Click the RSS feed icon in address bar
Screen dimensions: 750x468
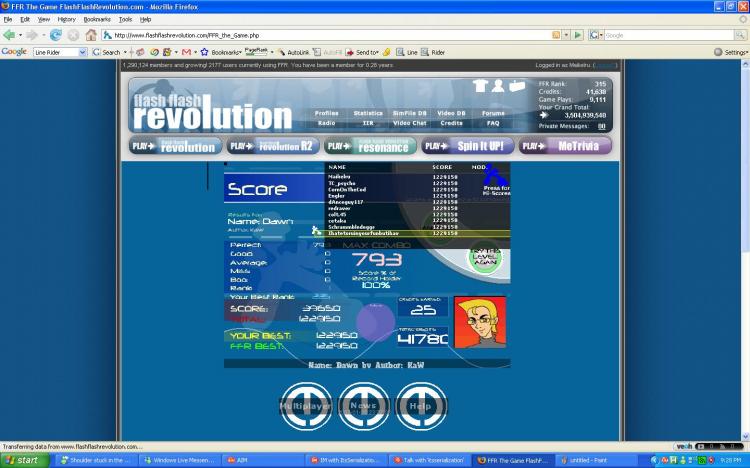(x=556, y=35)
